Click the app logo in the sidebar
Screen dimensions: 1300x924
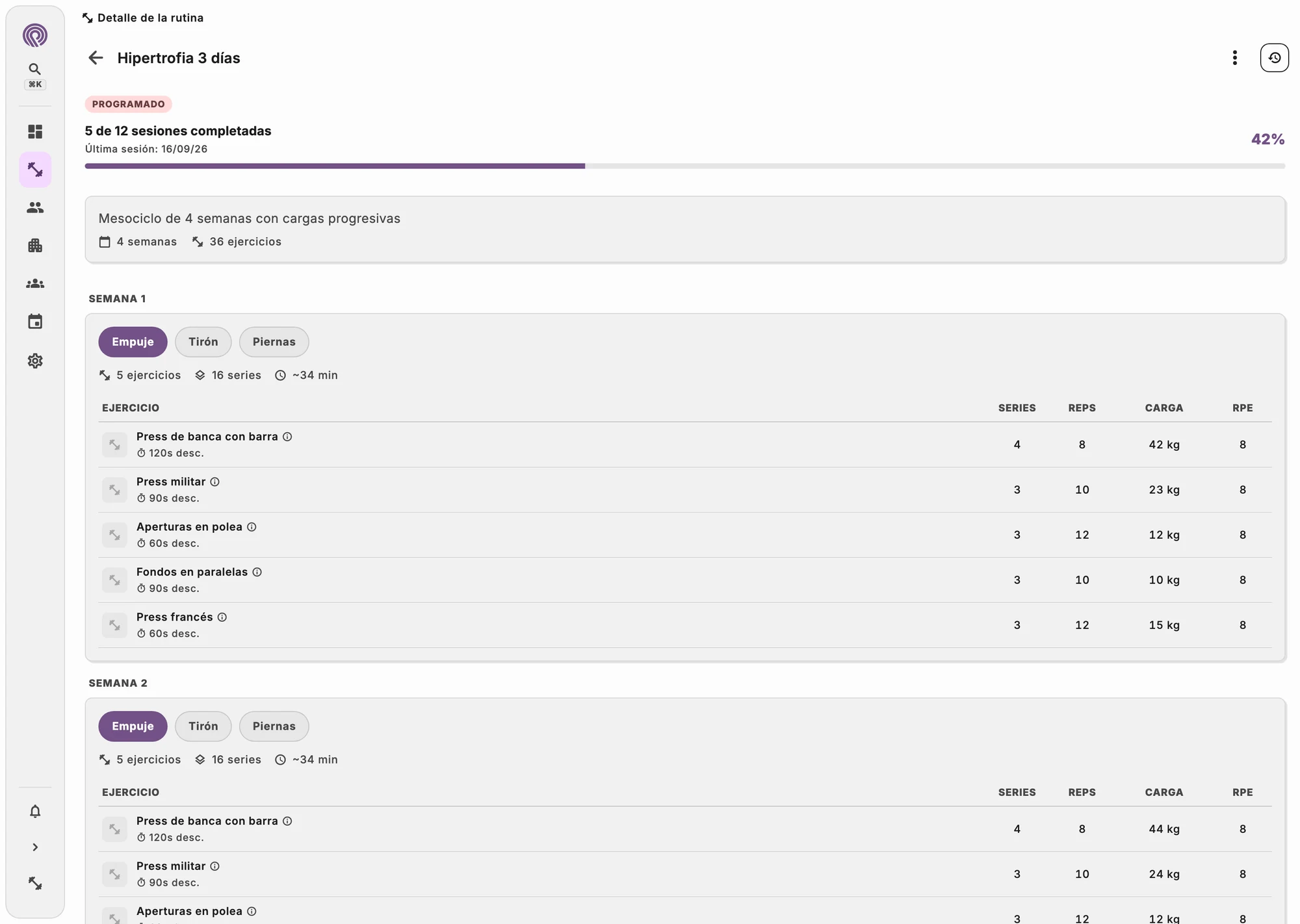[35, 35]
